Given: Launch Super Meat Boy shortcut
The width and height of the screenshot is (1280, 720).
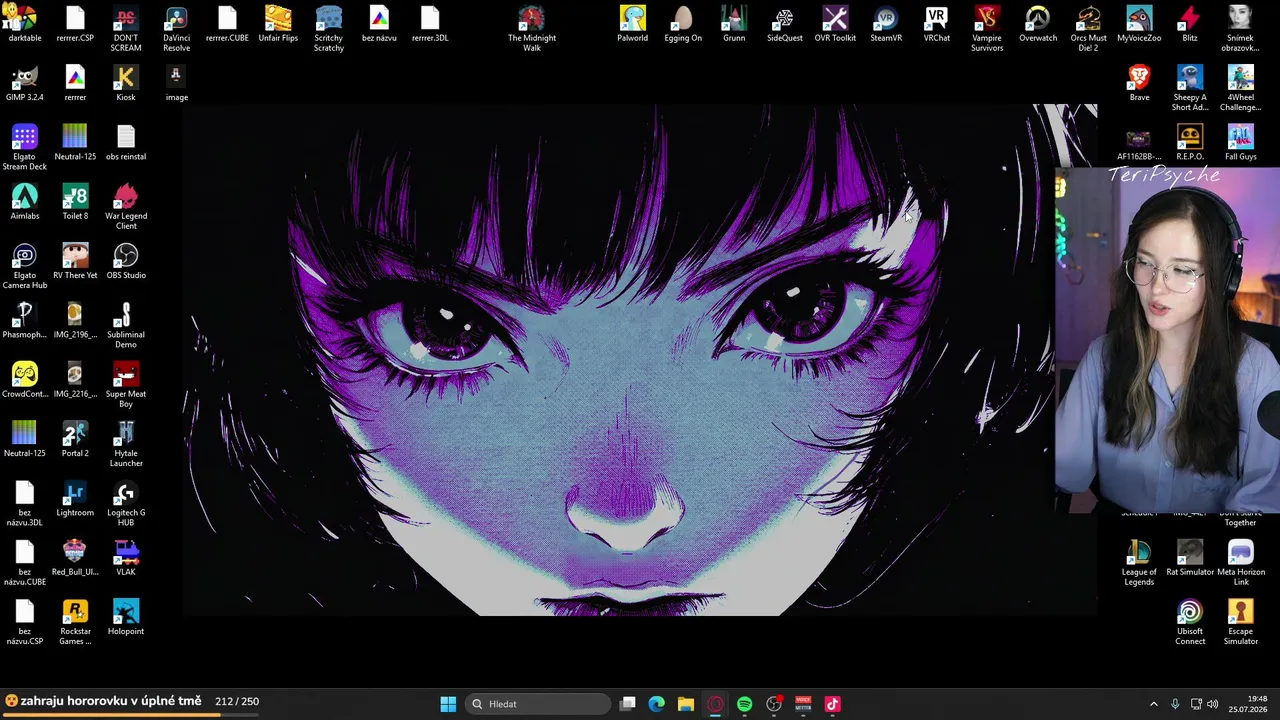Looking at the screenshot, I should point(126,385).
